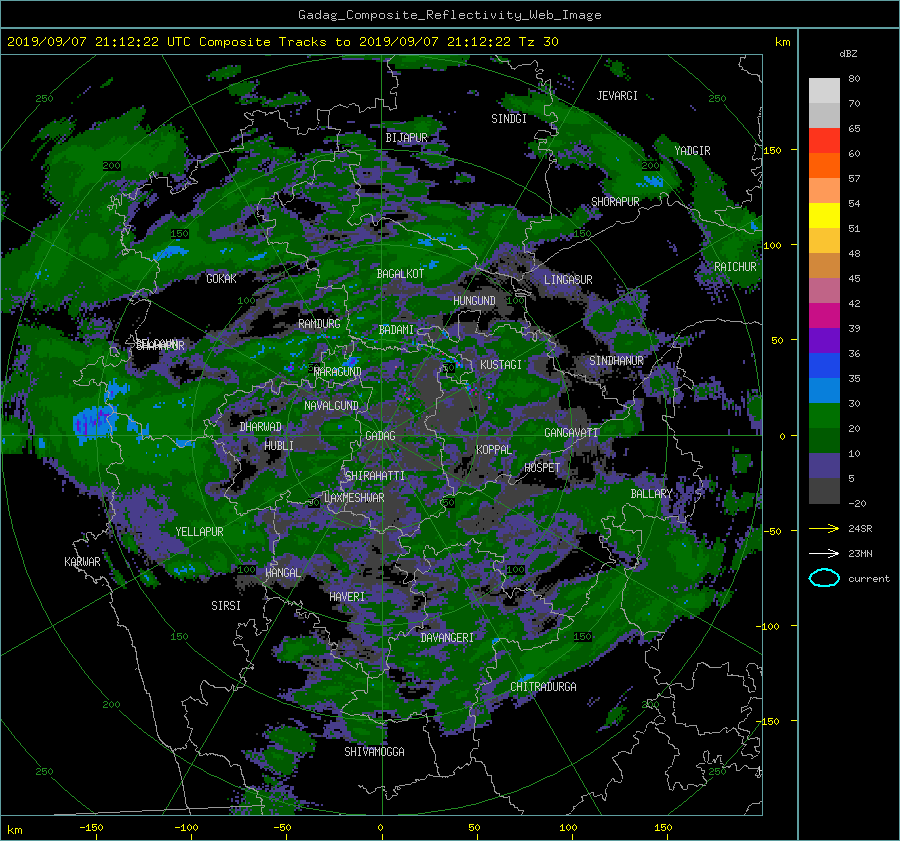The image size is (900, 841).
Task: Select the 54 dBZ yellow color swatch
Action: pyautogui.click(x=824, y=215)
